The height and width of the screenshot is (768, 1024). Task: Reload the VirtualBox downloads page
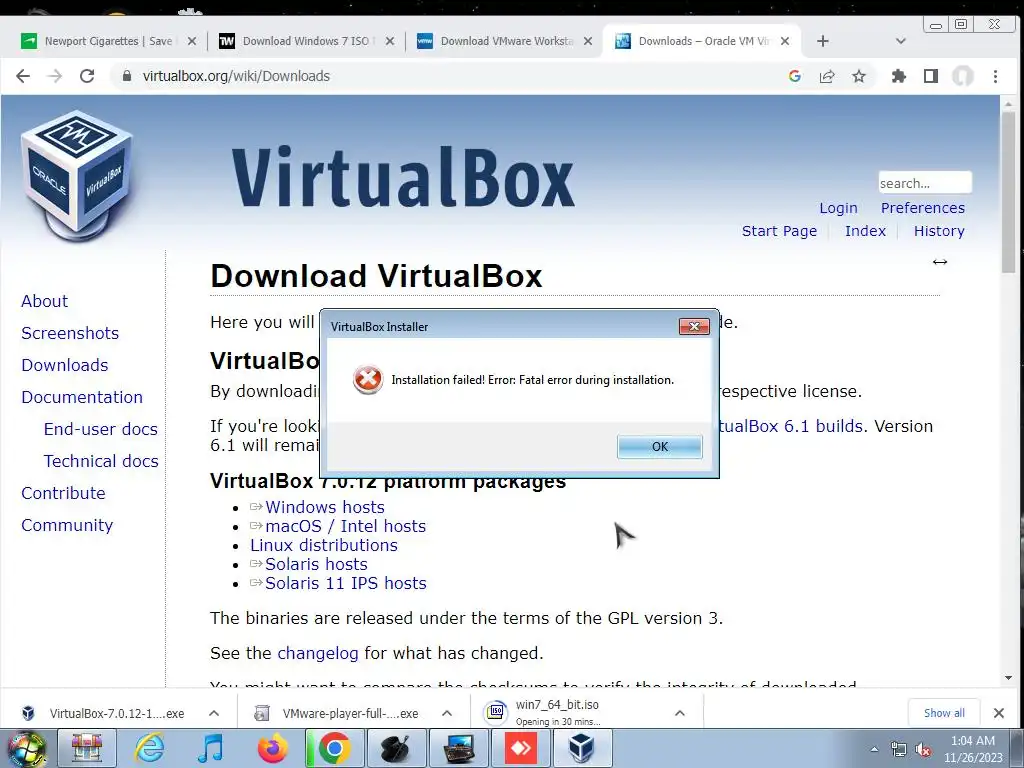[87, 76]
